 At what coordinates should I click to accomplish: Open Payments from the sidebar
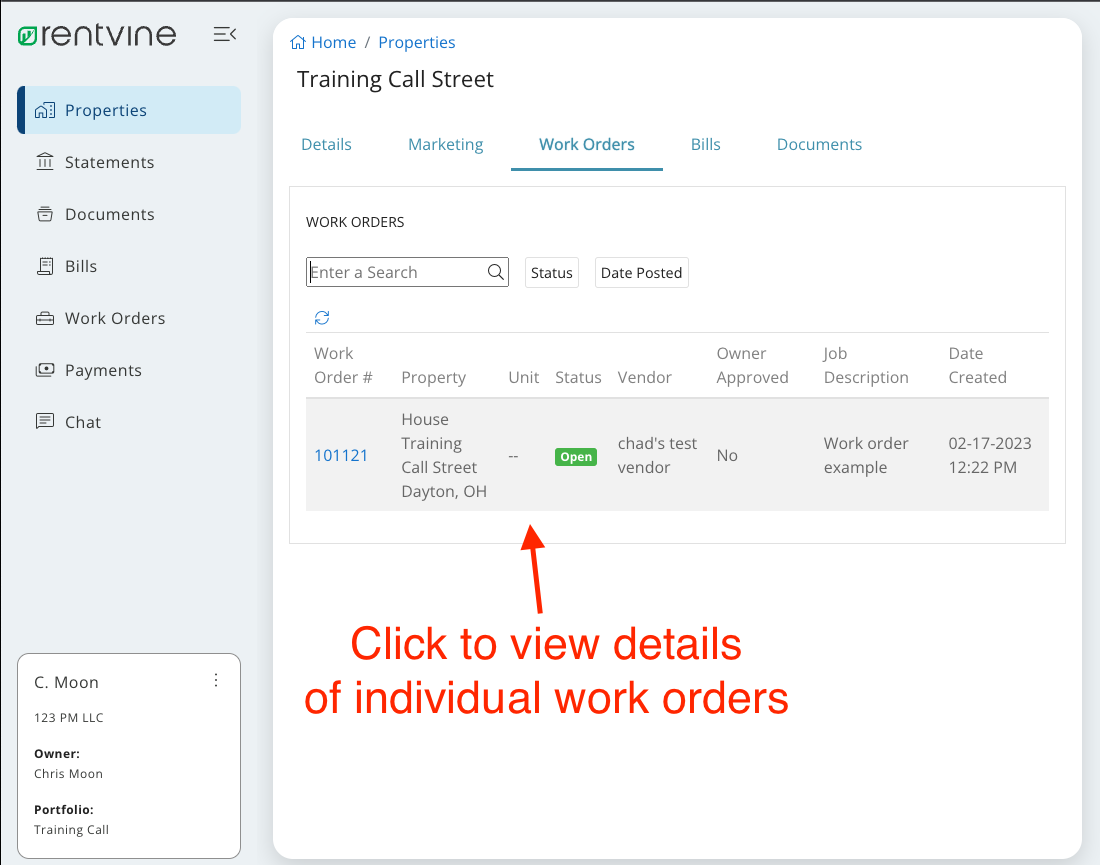click(103, 370)
